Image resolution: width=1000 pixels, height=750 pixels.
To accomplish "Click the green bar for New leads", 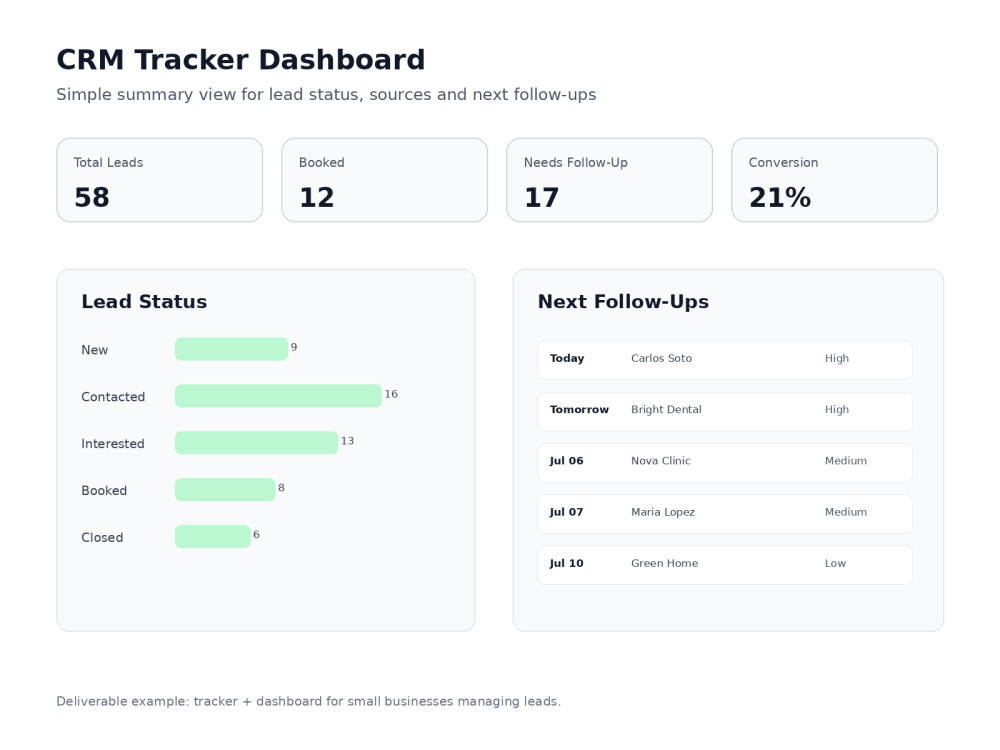I will 232,349.
